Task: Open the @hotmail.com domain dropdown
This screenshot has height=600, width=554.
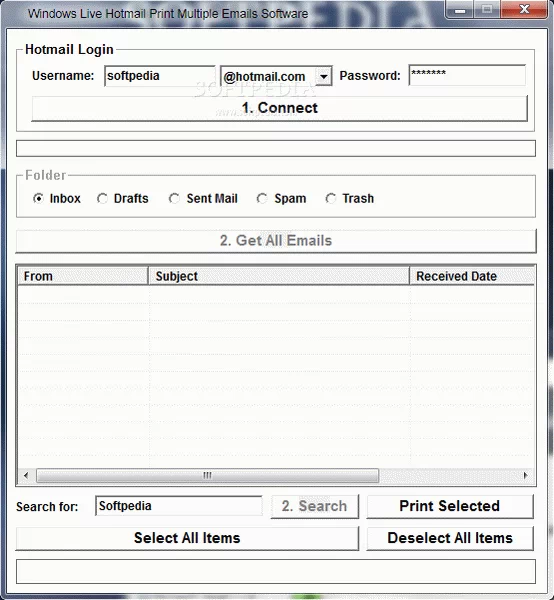Action: tap(324, 77)
